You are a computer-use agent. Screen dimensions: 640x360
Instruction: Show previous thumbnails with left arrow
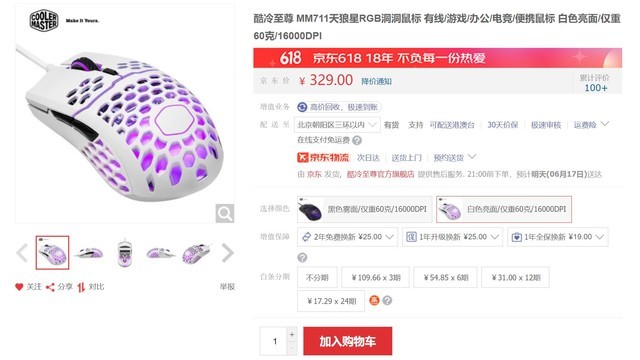pos(22,253)
